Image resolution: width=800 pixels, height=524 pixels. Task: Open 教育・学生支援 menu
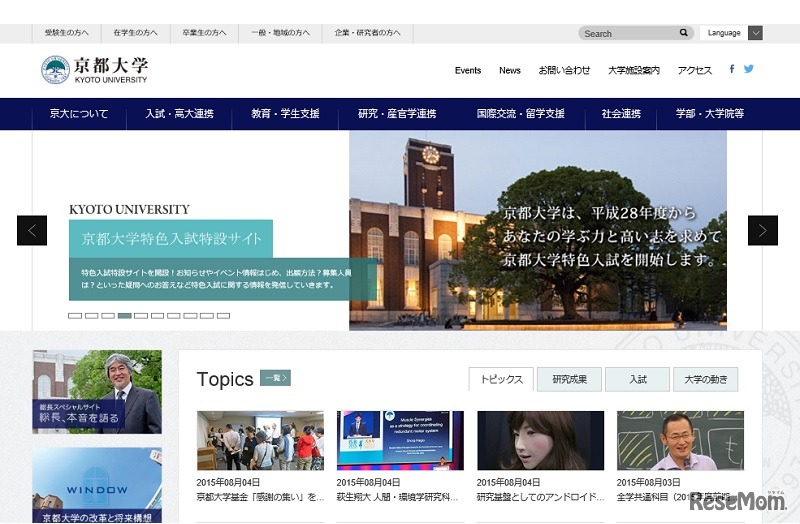coord(285,114)
